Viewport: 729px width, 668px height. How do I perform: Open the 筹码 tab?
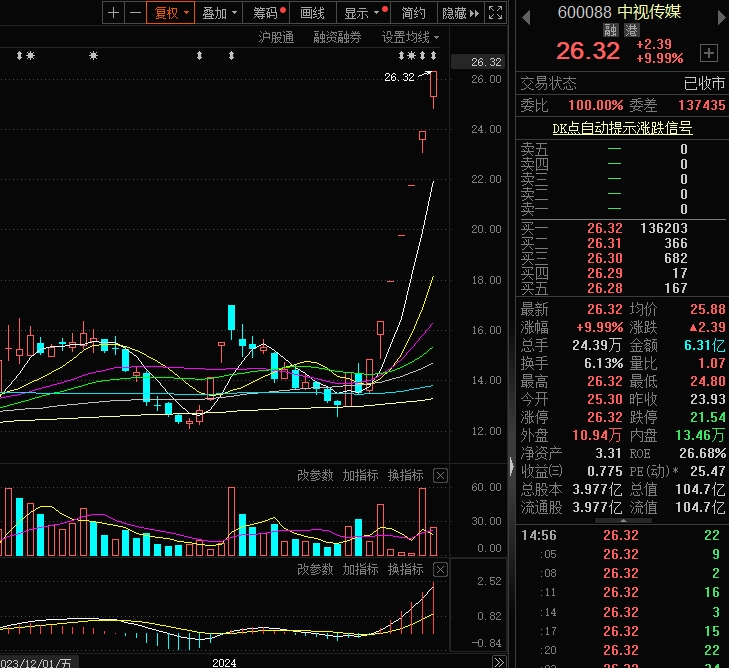pyautogui.click(x=268, y=13)
